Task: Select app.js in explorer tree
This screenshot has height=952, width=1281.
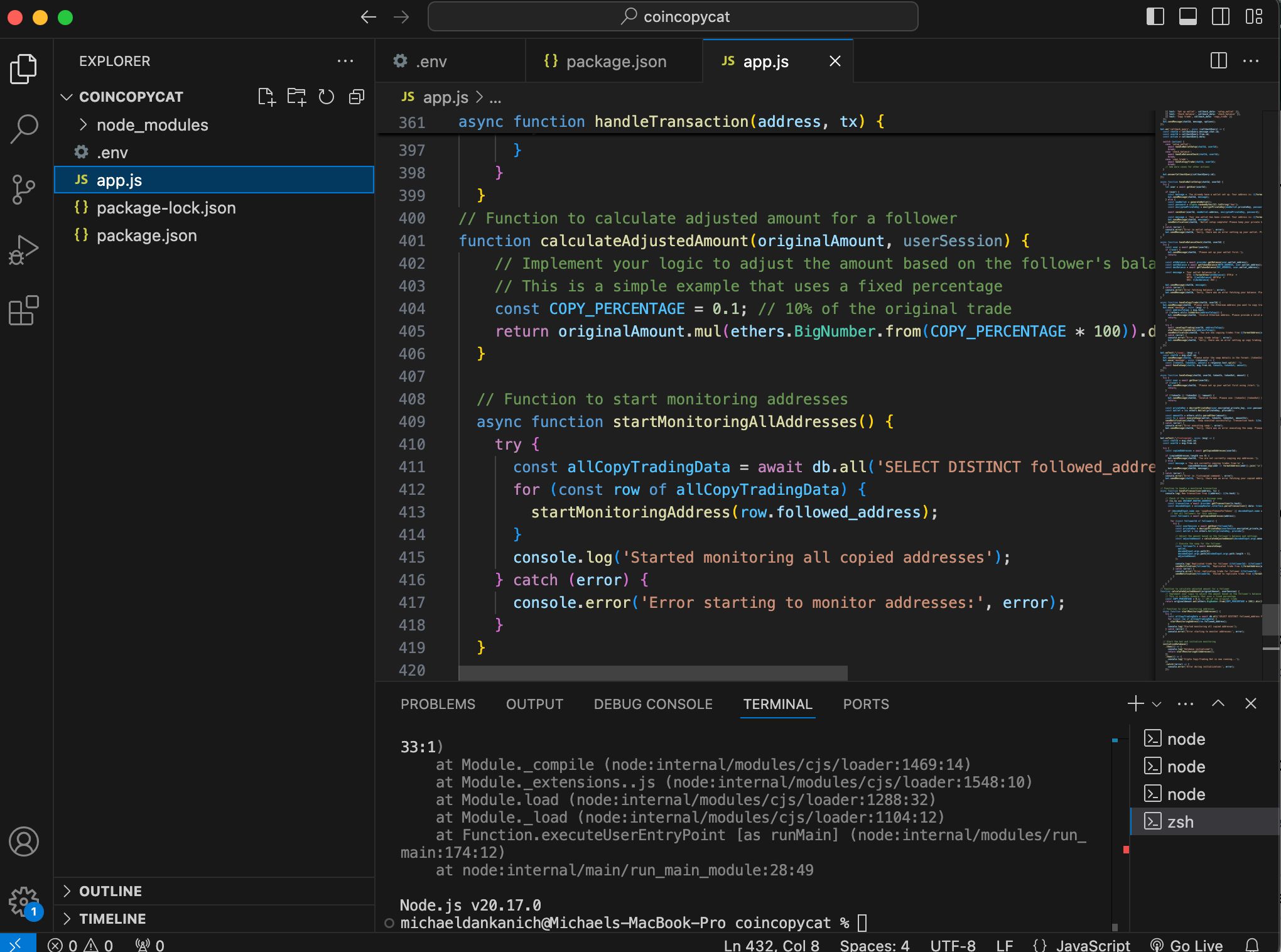Action: [x=214, y=180]
